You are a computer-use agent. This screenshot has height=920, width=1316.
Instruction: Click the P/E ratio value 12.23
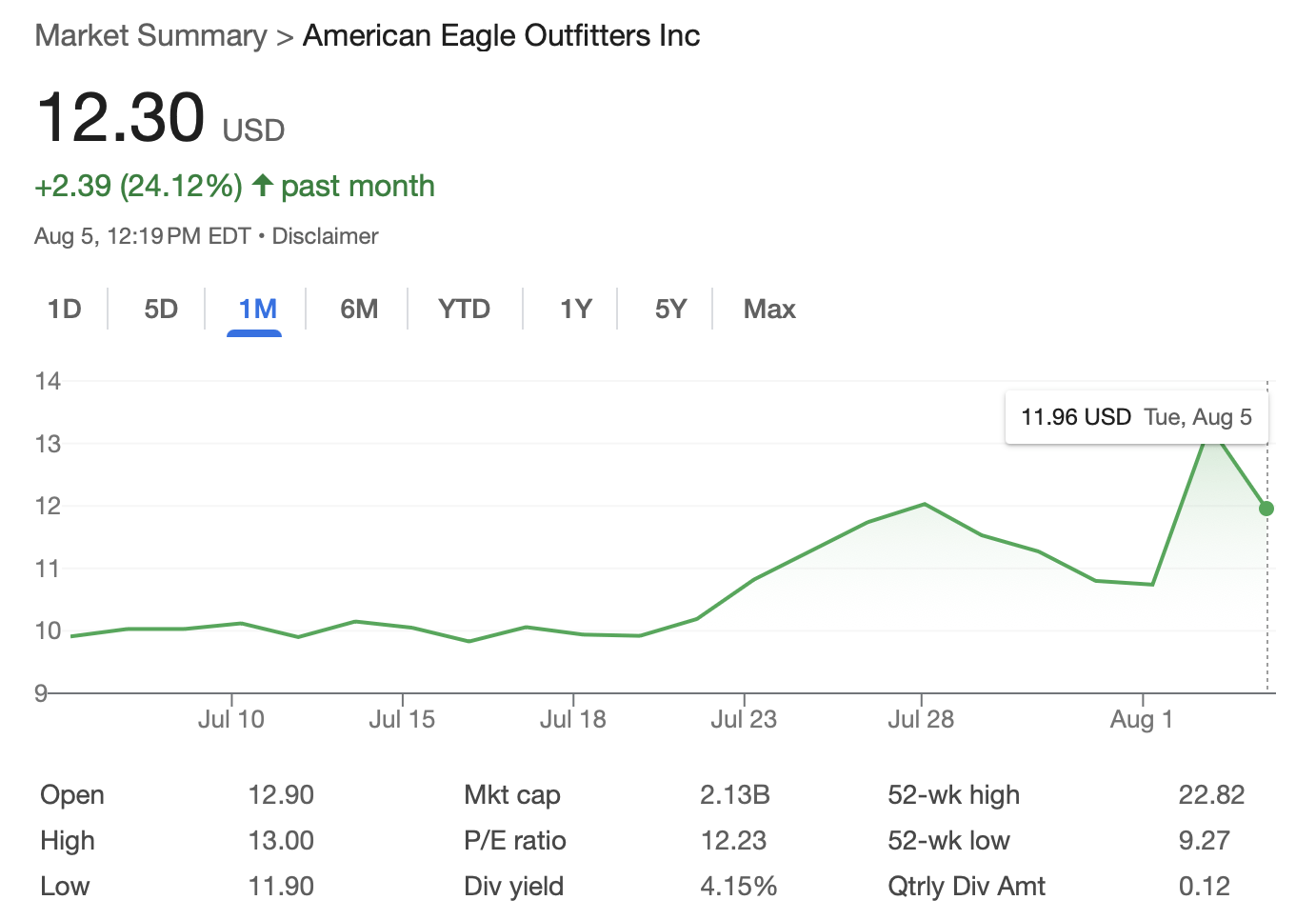pyautogui.click(x=734, y=840)
